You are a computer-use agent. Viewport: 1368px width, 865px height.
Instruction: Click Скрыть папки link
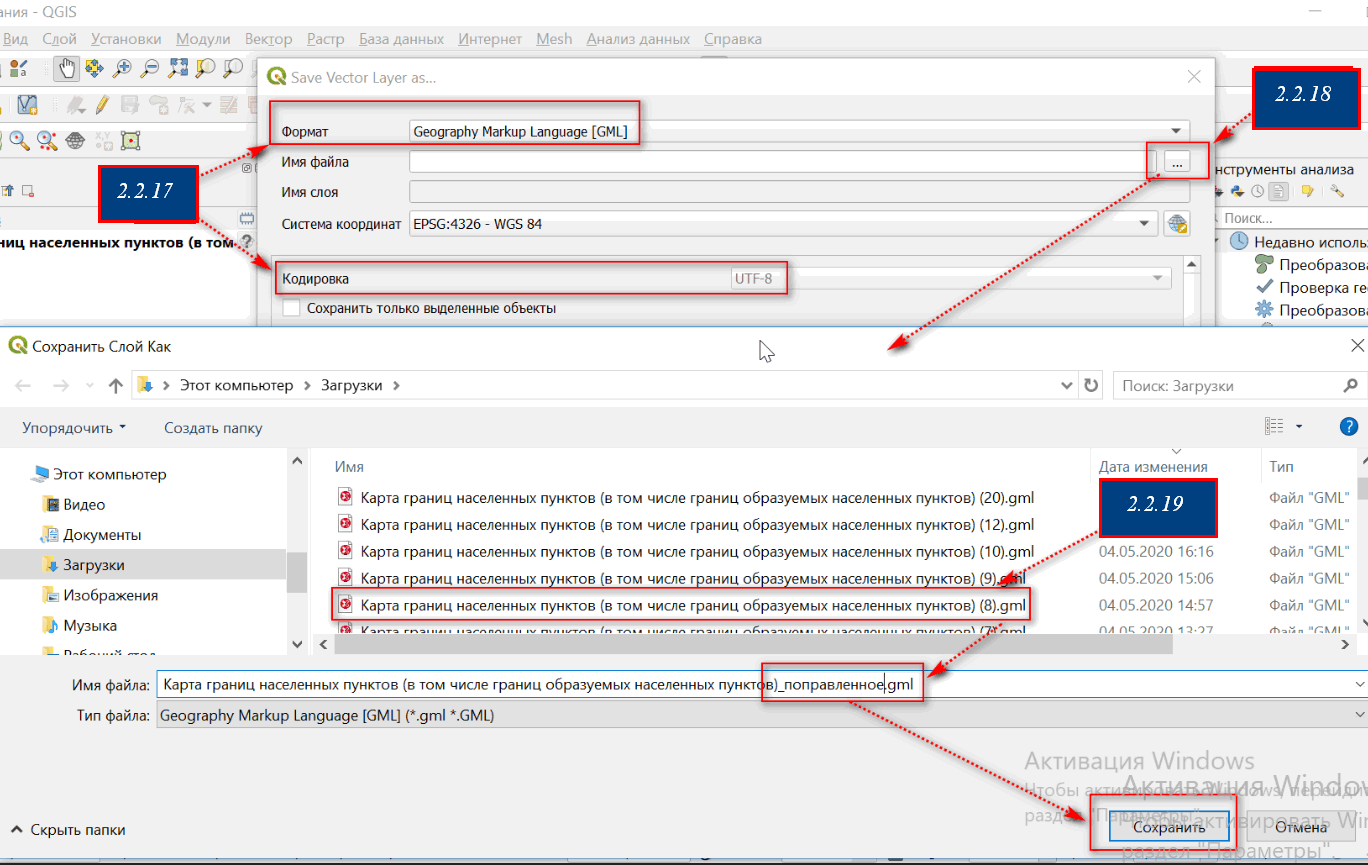(x=68, y=829)
